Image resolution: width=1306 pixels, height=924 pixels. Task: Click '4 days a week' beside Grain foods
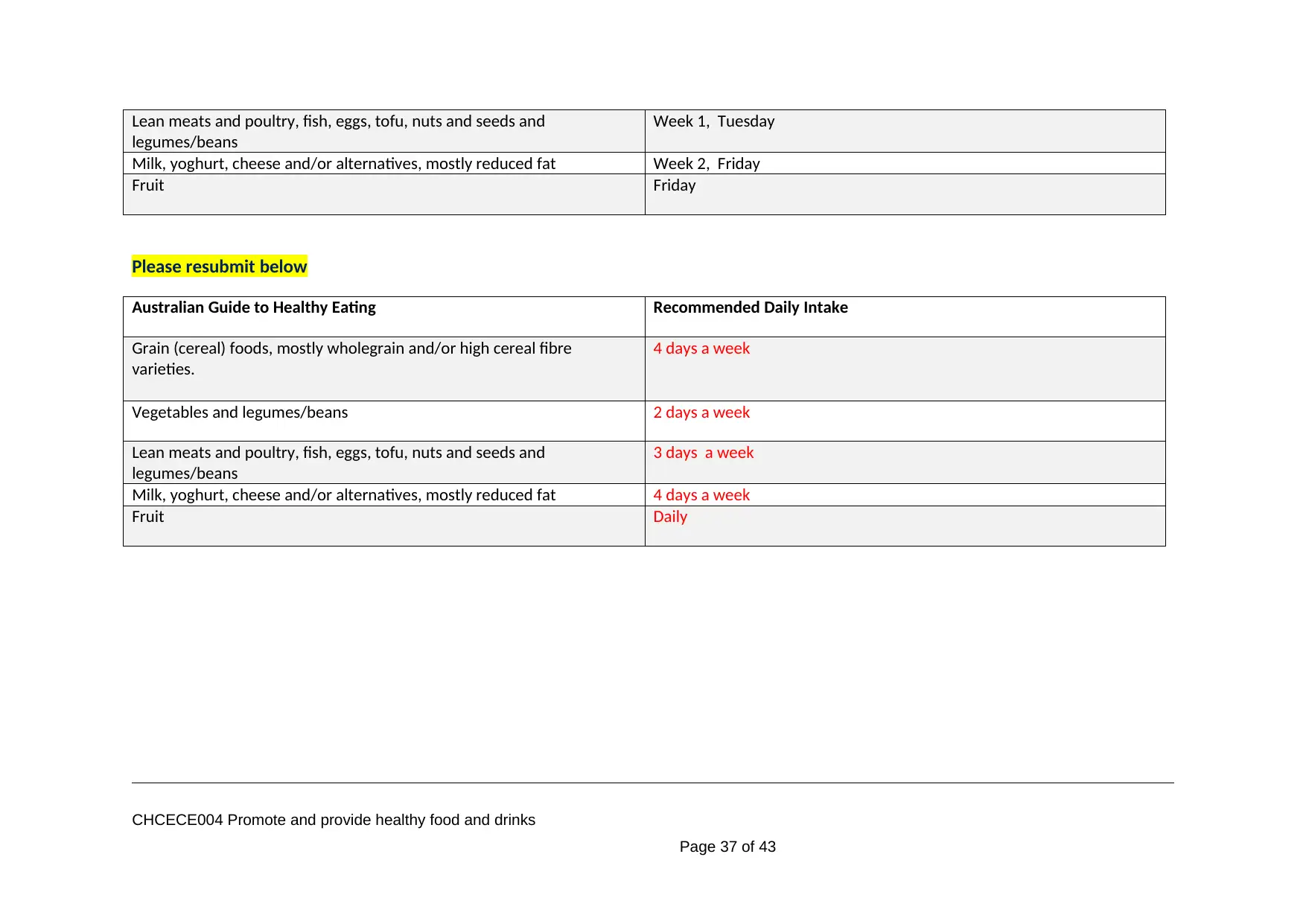701,348
